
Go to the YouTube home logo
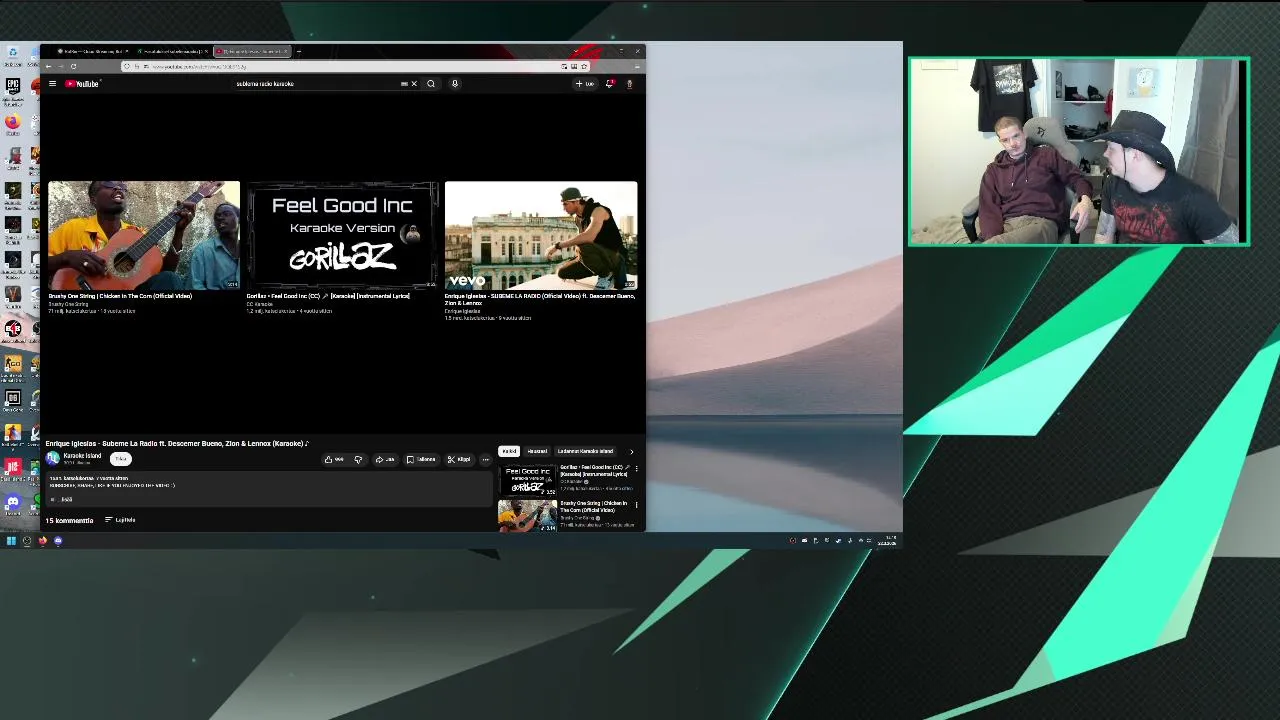(82, 84)
